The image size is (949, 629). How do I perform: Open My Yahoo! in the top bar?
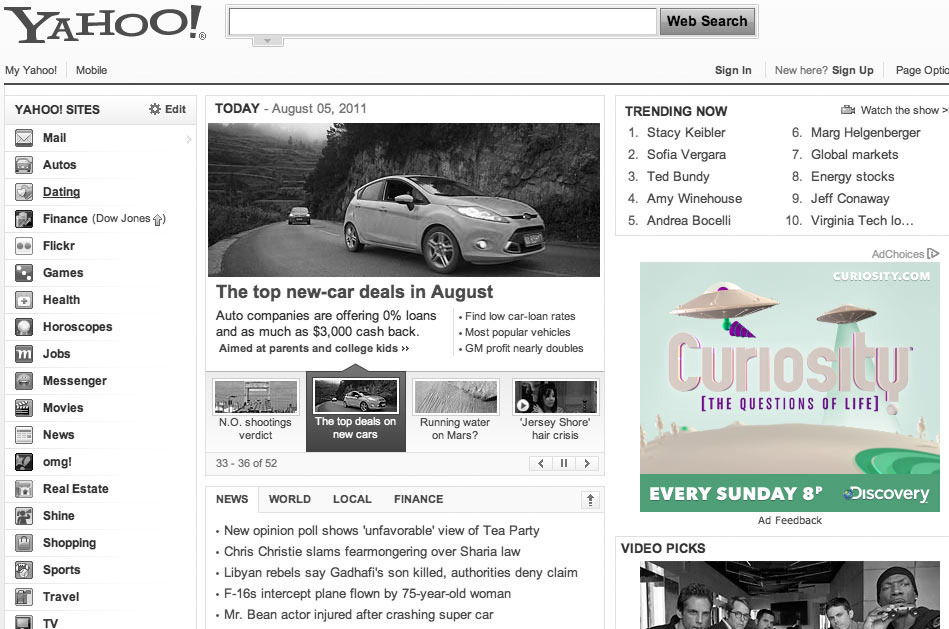point(31,70)
